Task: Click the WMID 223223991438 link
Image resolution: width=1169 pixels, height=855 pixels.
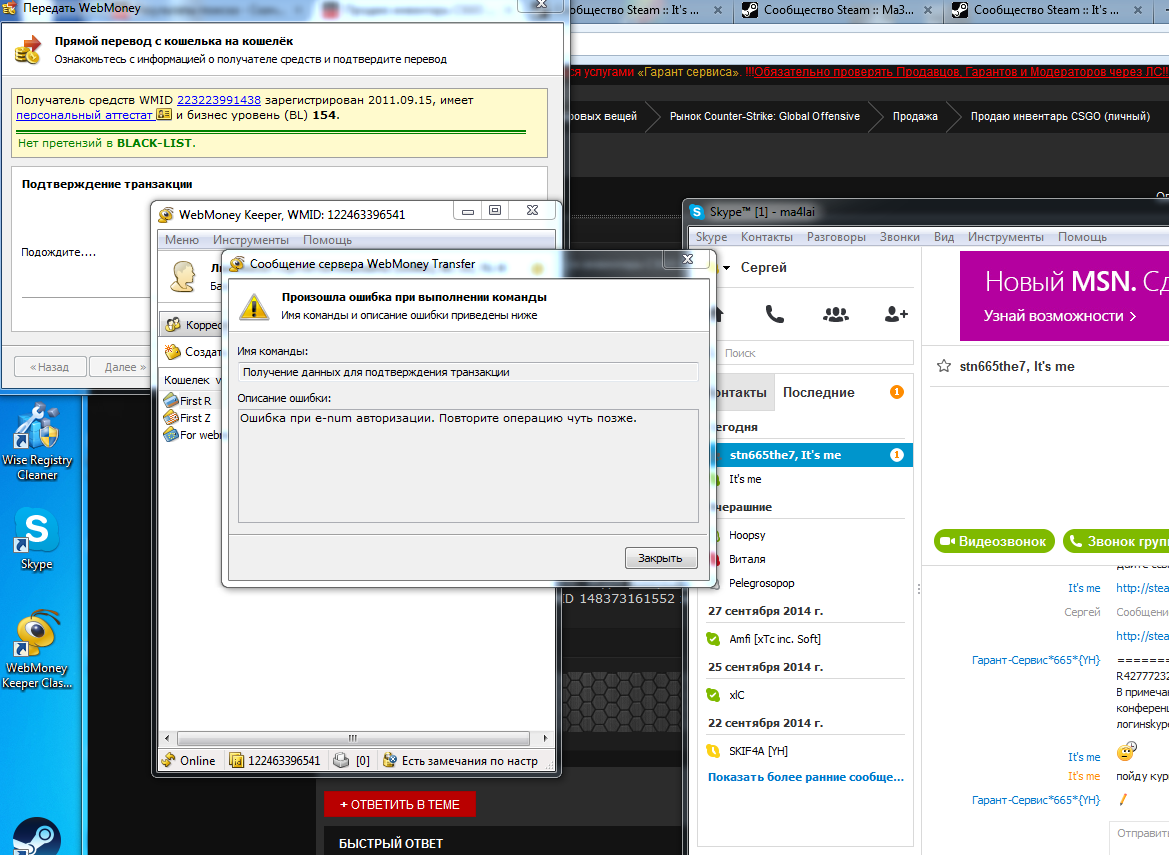Action: (218, 100)
